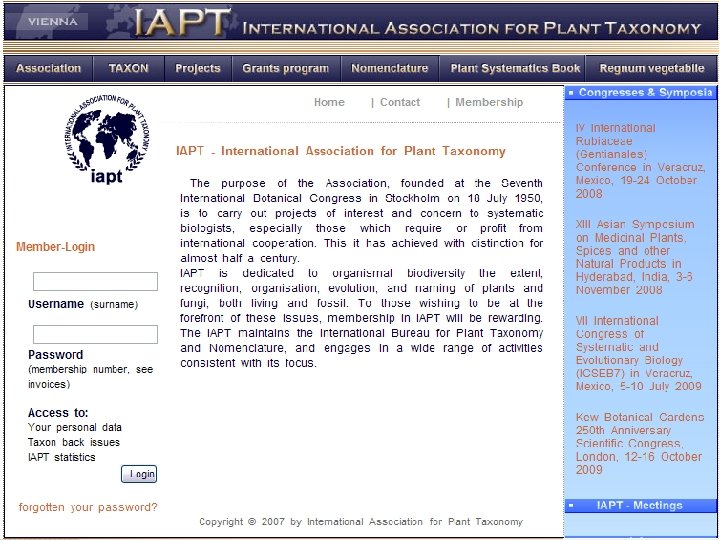This screenshot has width=720, height=540.
Task: Open the Regnum vegetabile menu
Action: [652, 68]
